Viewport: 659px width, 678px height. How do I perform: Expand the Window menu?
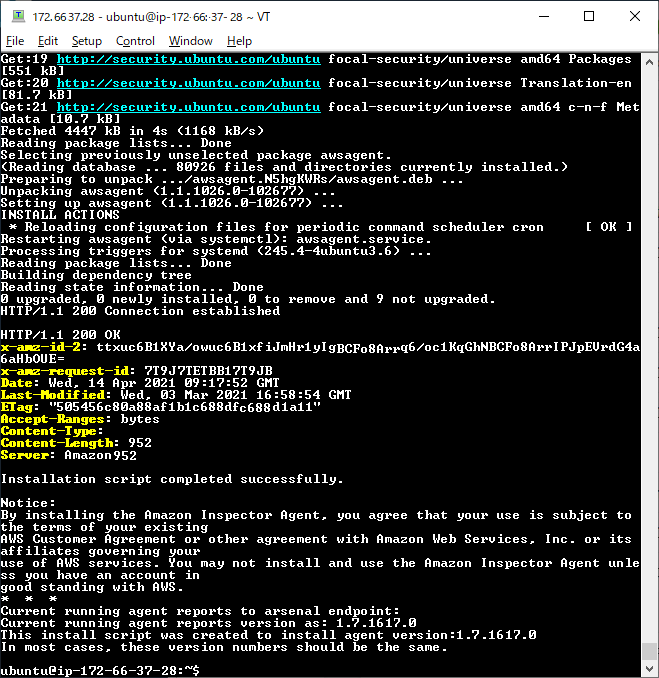[x=190, y=41]
